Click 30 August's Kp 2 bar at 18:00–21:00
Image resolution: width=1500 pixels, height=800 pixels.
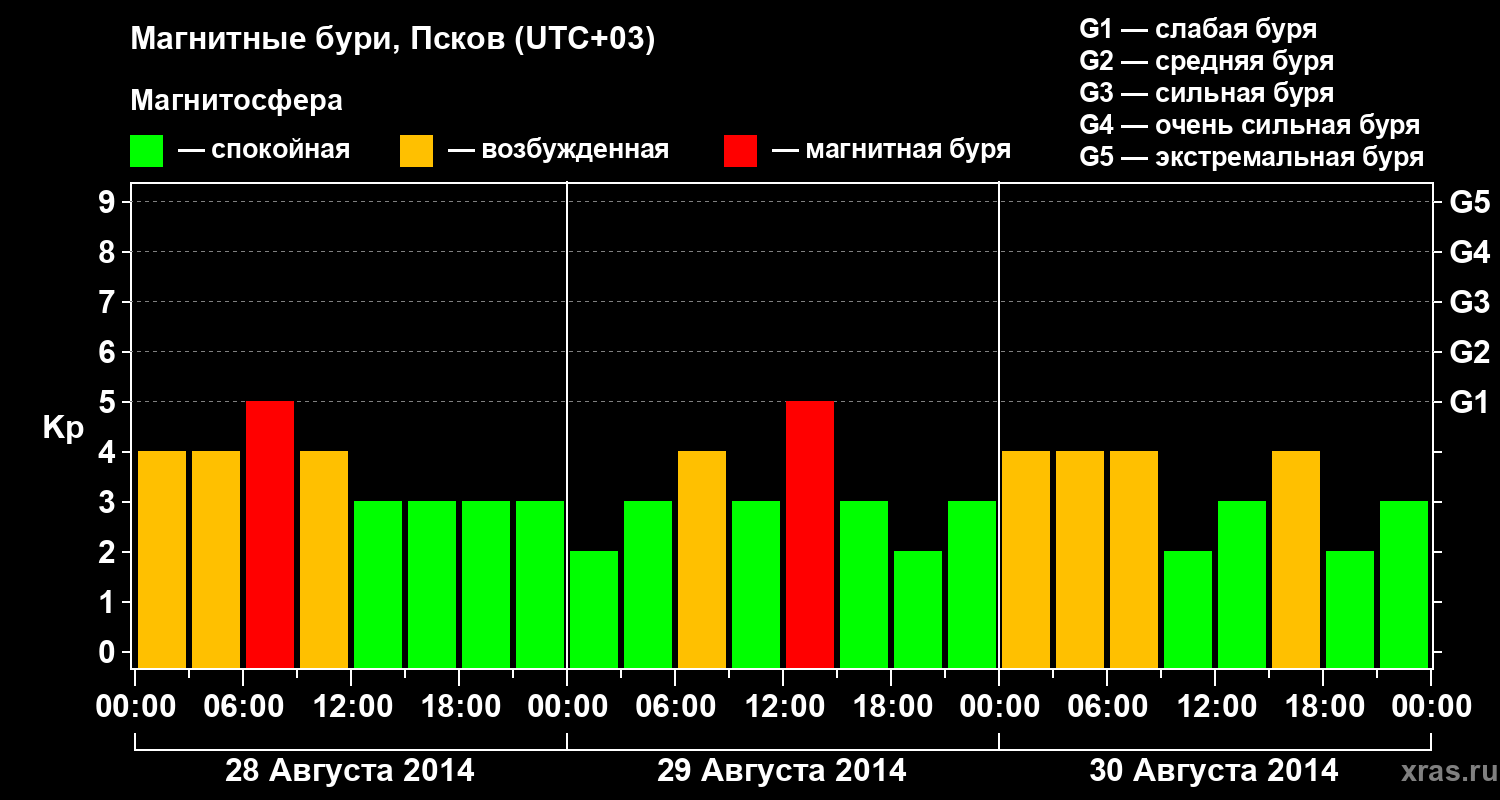pos(1350,609)
